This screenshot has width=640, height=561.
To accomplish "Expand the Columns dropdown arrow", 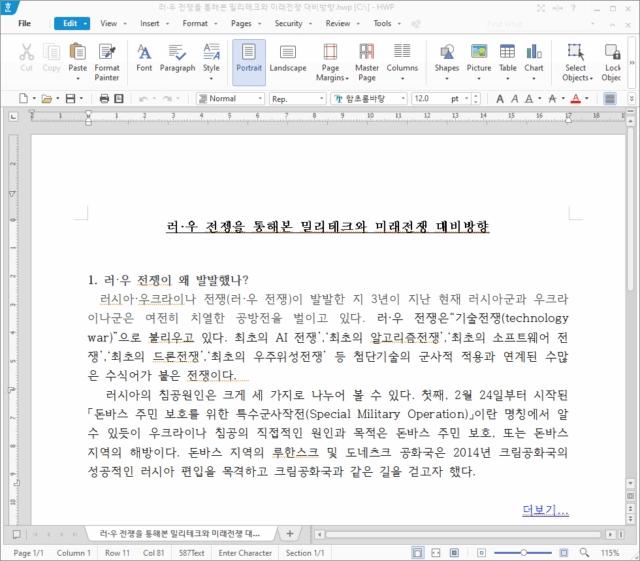I will (402, 78).
